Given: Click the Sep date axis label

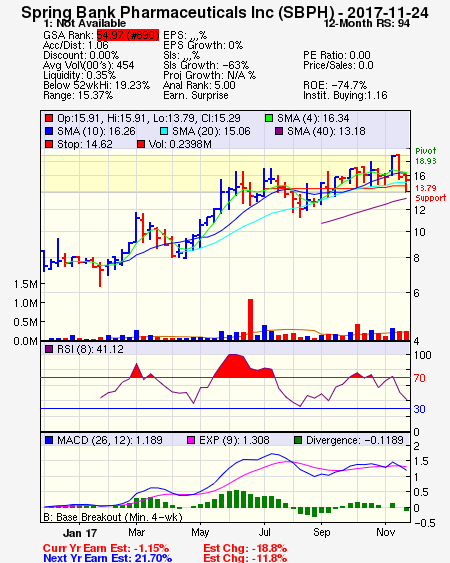Looking at the screenshot, I should coord(321,532).
